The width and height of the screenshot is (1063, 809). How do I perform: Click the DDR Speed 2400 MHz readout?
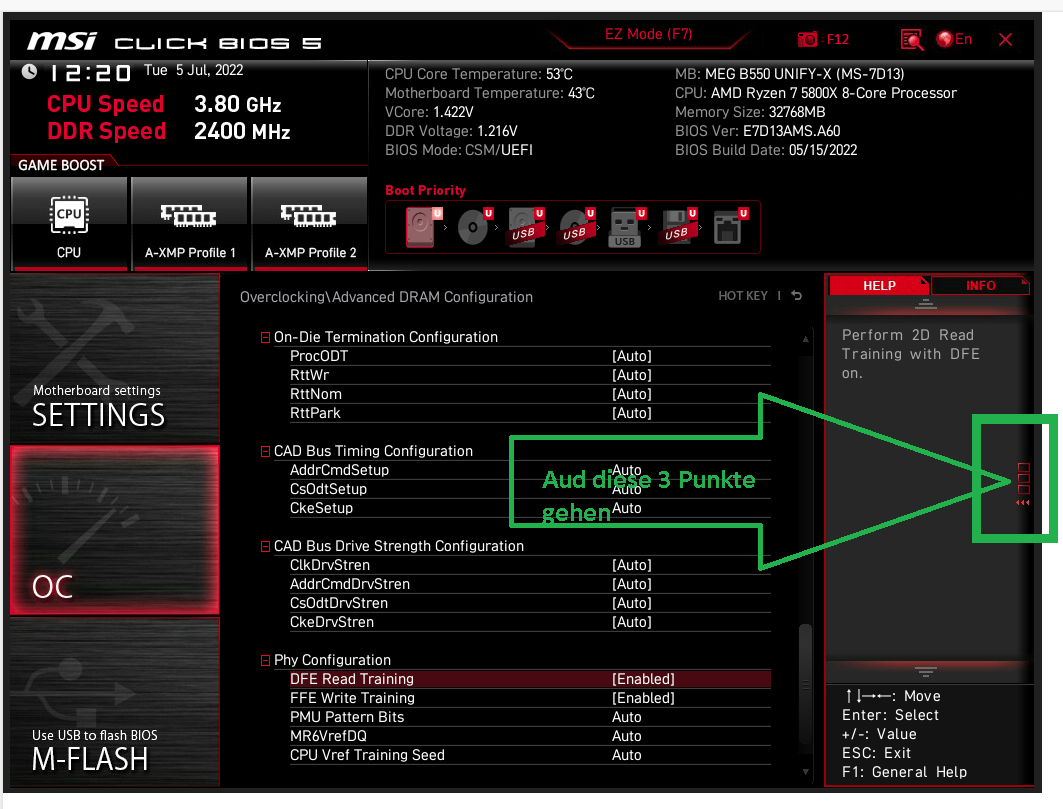coord(169,131)
